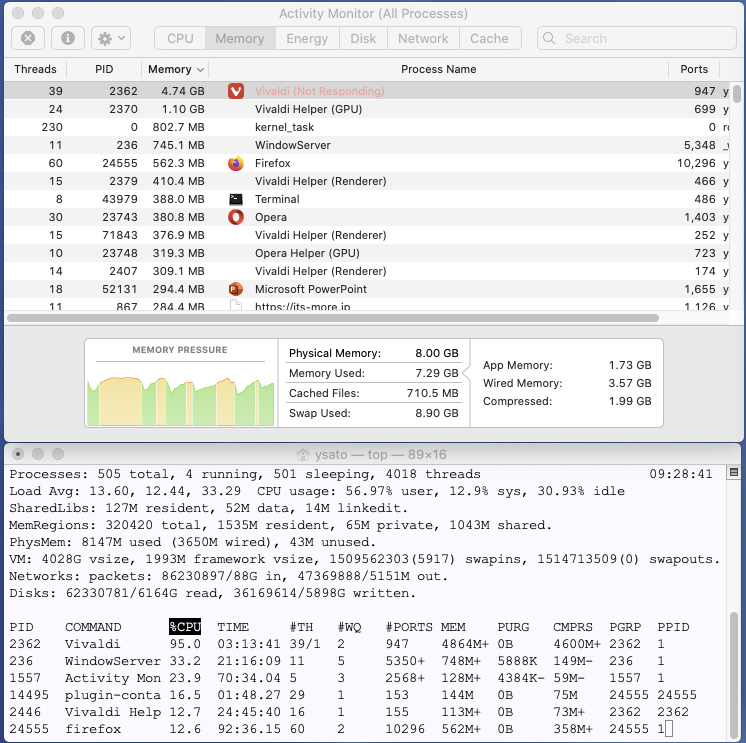Screen dimensions: 746x743
Task: Switch to the CPU tab
Action: click(180, 38)
